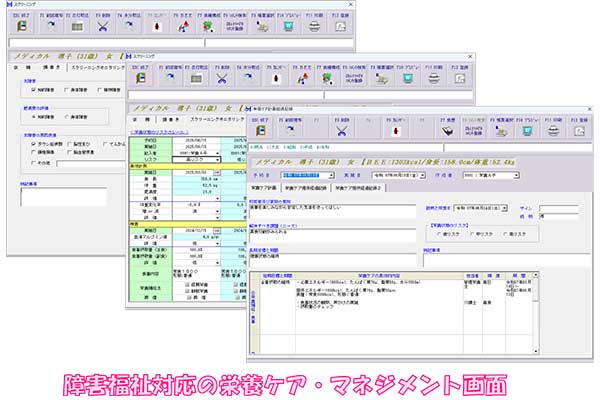Toggle その他 checkbox in back window

(x=33, y=163)
